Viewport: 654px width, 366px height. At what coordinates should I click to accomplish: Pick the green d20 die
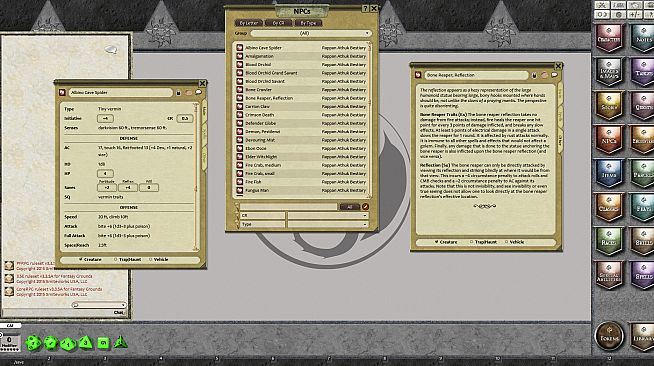click(33, 343)
